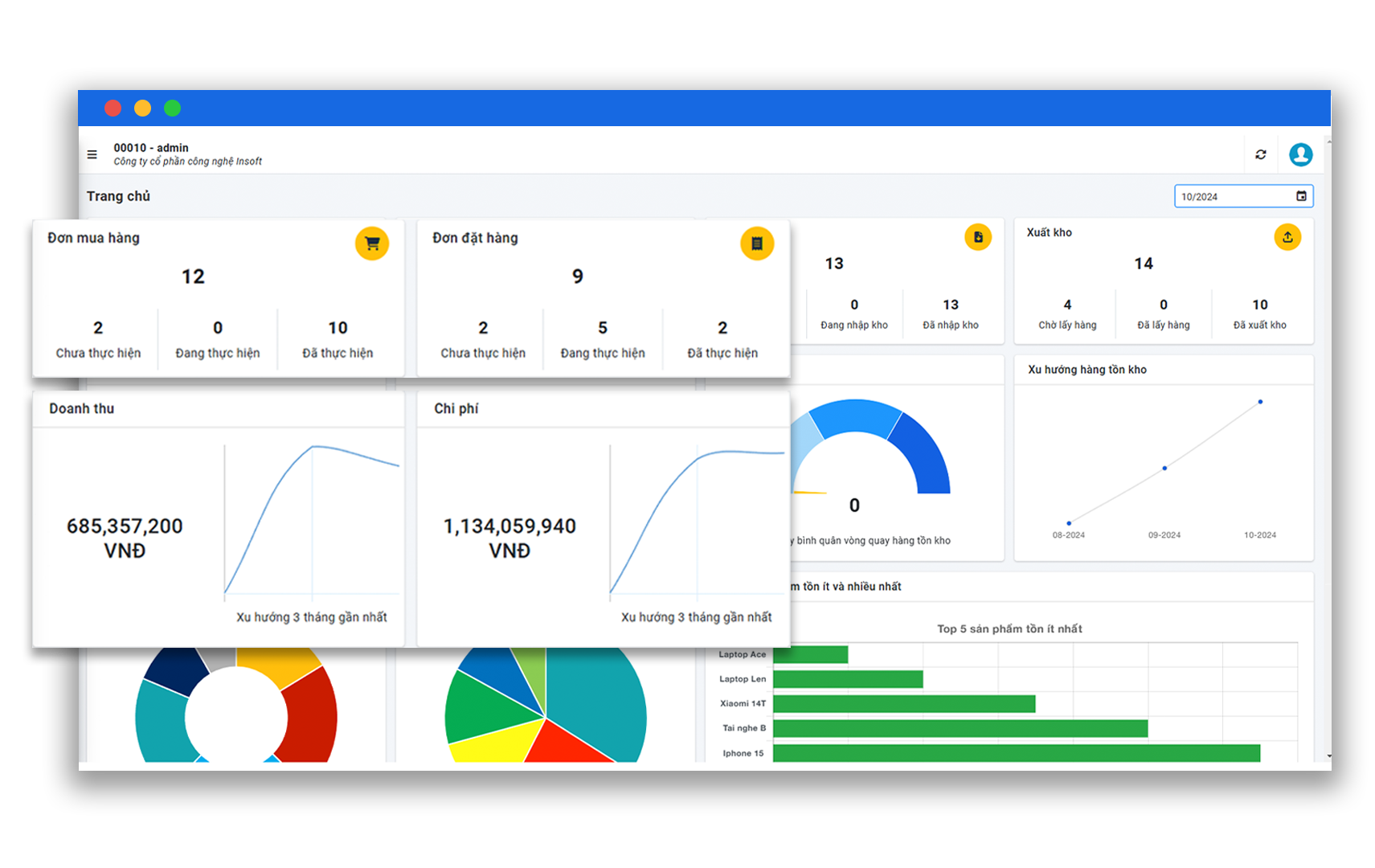Click the yellow import document icon
This screenshot has width=1375, height=868.
(x=977, y=237)
